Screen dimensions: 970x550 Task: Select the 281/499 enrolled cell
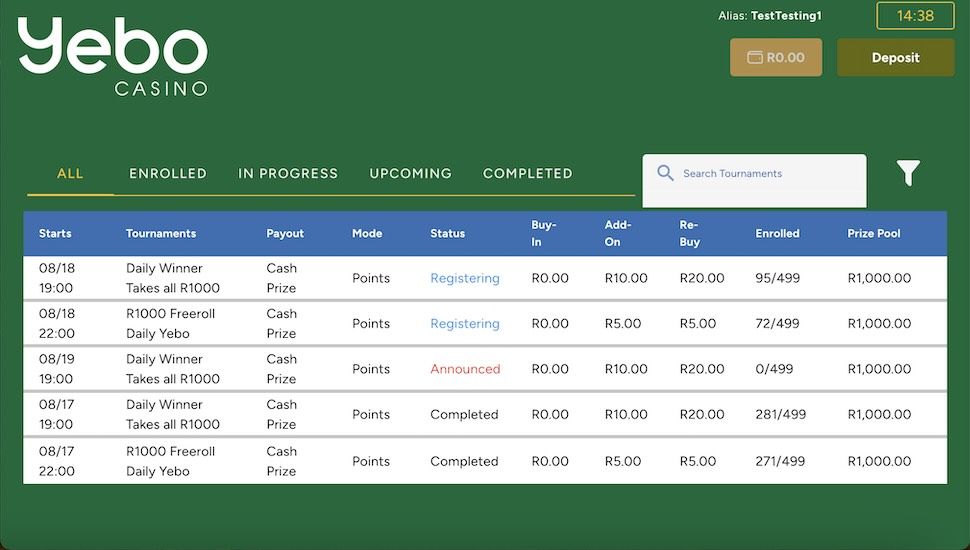click(780, 414)
